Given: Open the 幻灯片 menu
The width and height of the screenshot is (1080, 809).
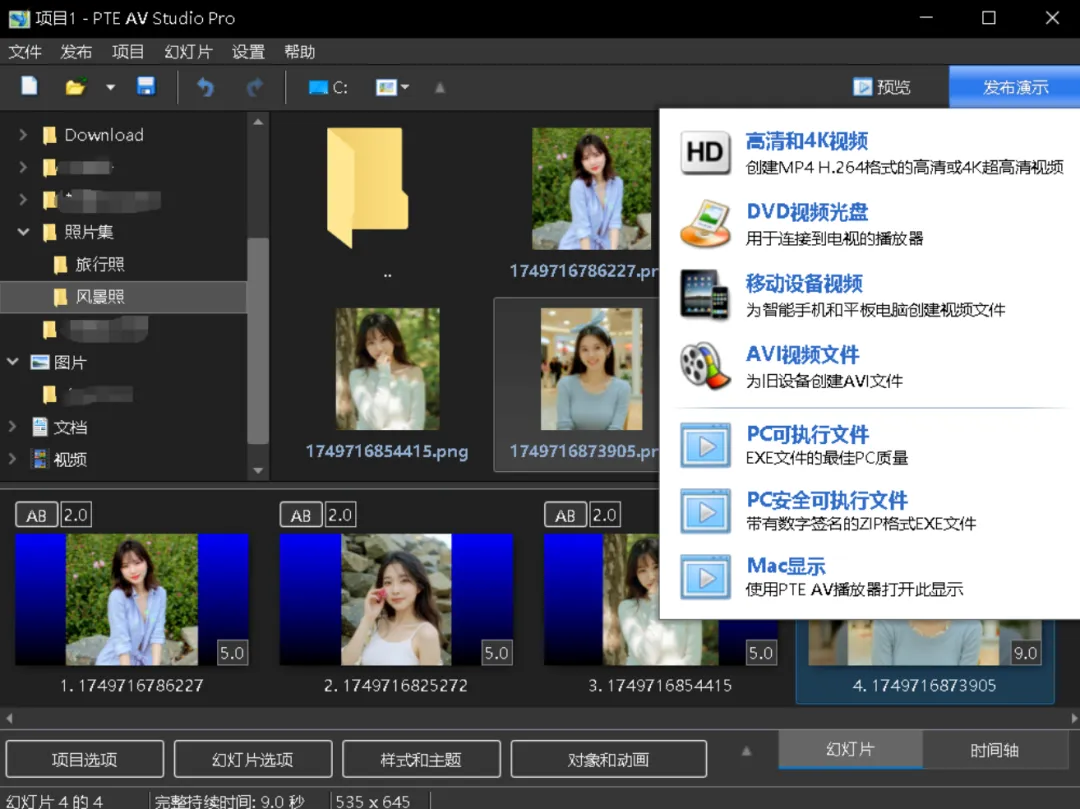Looking at the screenshot, I should click(188, 52).
